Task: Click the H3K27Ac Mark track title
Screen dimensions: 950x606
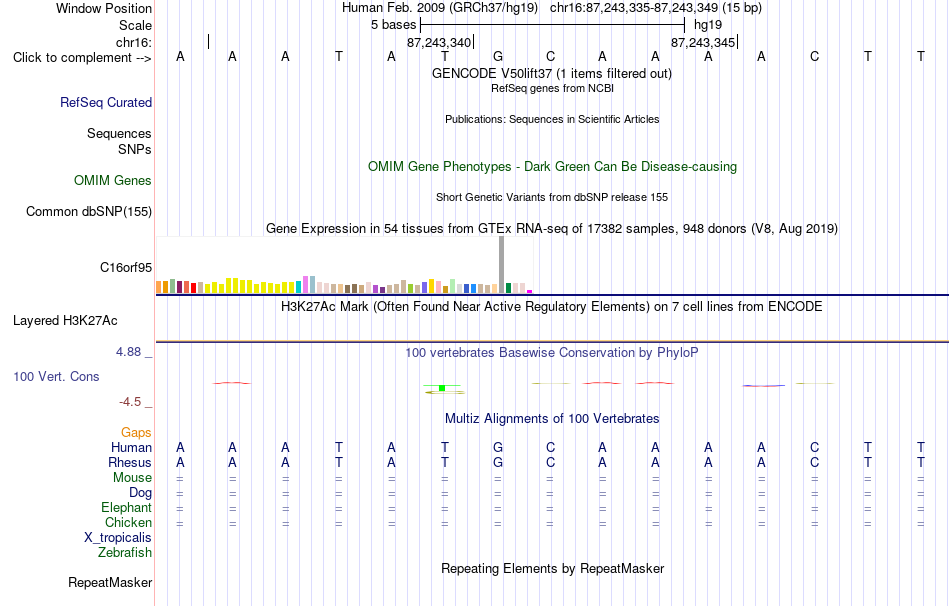Action: 552,307
